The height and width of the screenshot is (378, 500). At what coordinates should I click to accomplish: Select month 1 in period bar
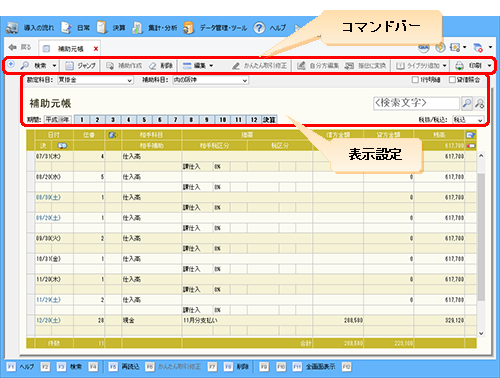tap(82, 119)
